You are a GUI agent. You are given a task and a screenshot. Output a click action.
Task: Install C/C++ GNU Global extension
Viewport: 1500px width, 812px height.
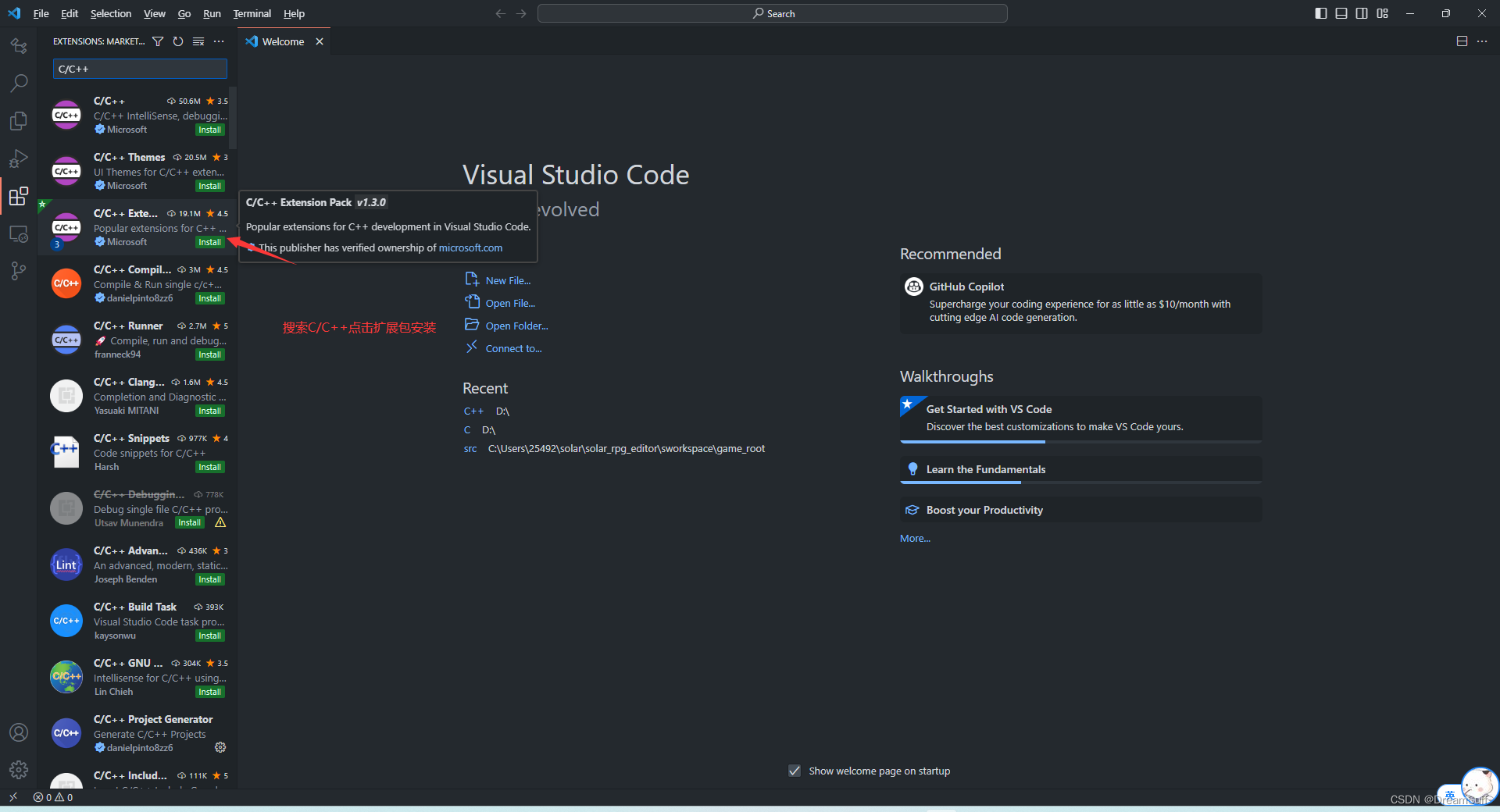tap(209, 692)
